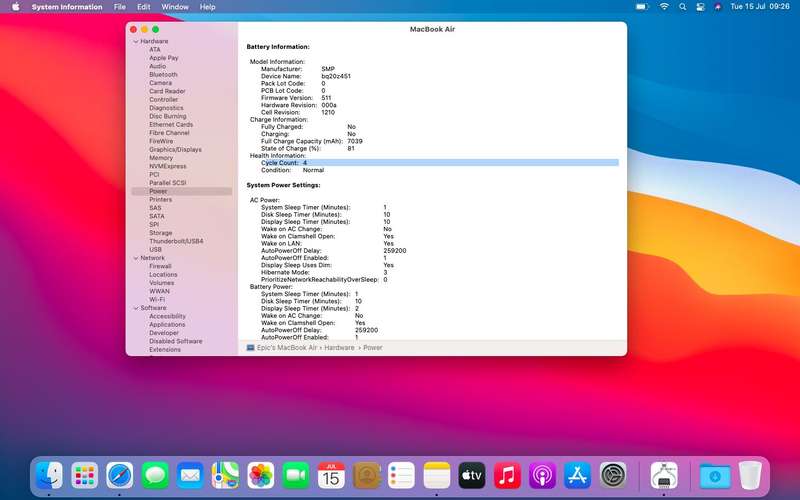Open Finder from the dock
The width and height of the screenshot is (800, 500).
49,476
